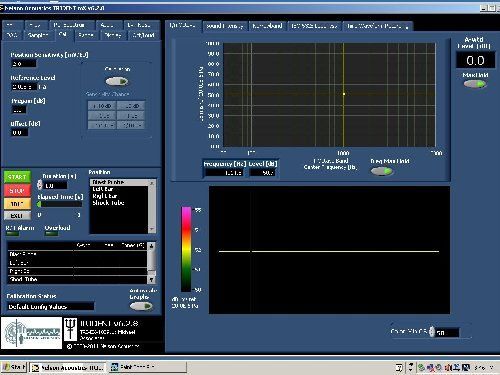Click the calibration table scroll-up arrow
Image resolution: width=500 pixels, height=375 pixels.
pyautogui.click(x=151, y=246)
